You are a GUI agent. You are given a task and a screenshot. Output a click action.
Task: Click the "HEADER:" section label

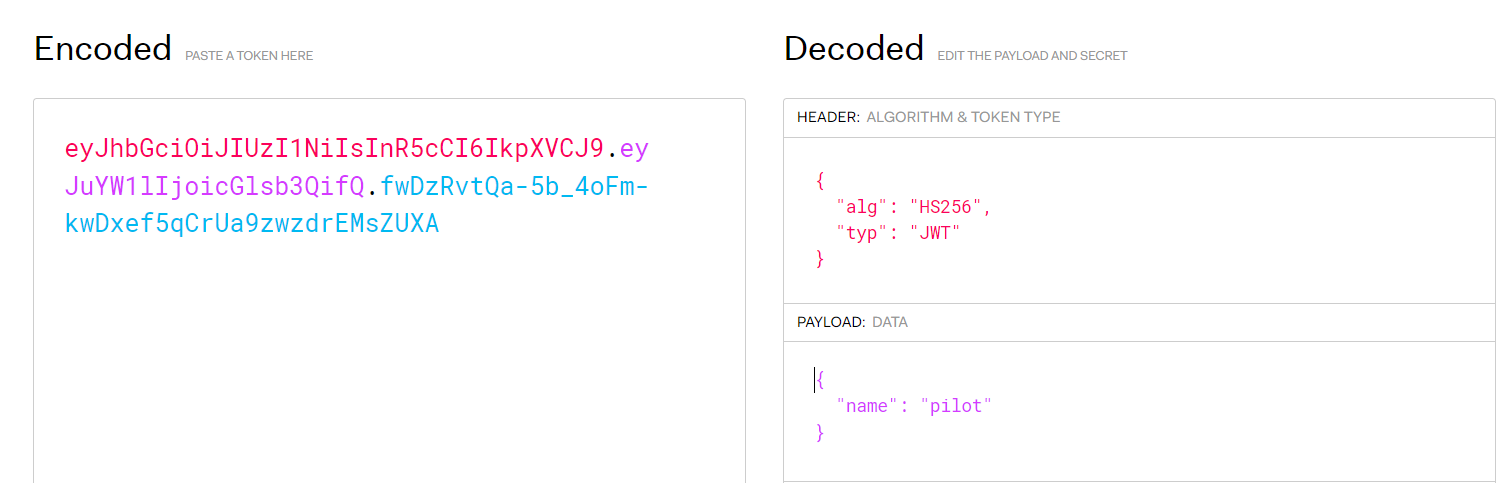tap(828, 117)
